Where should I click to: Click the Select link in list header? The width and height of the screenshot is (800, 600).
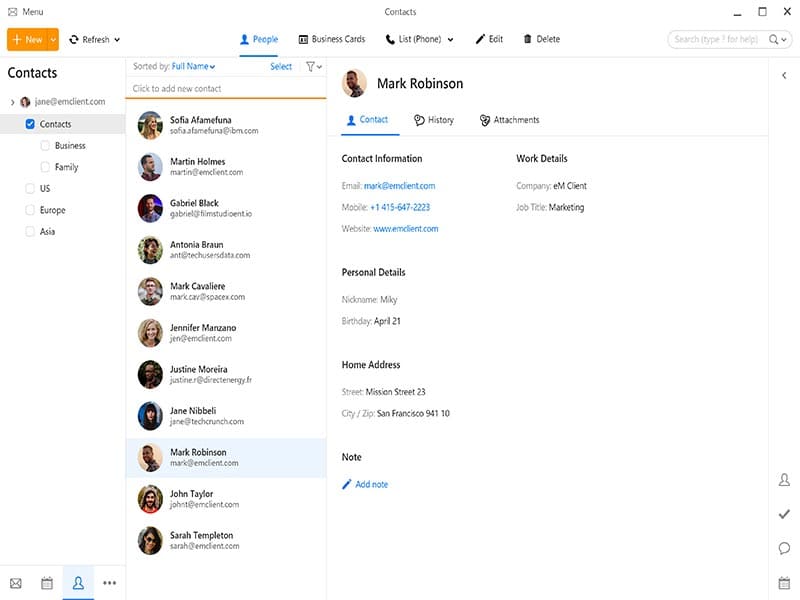281,66
